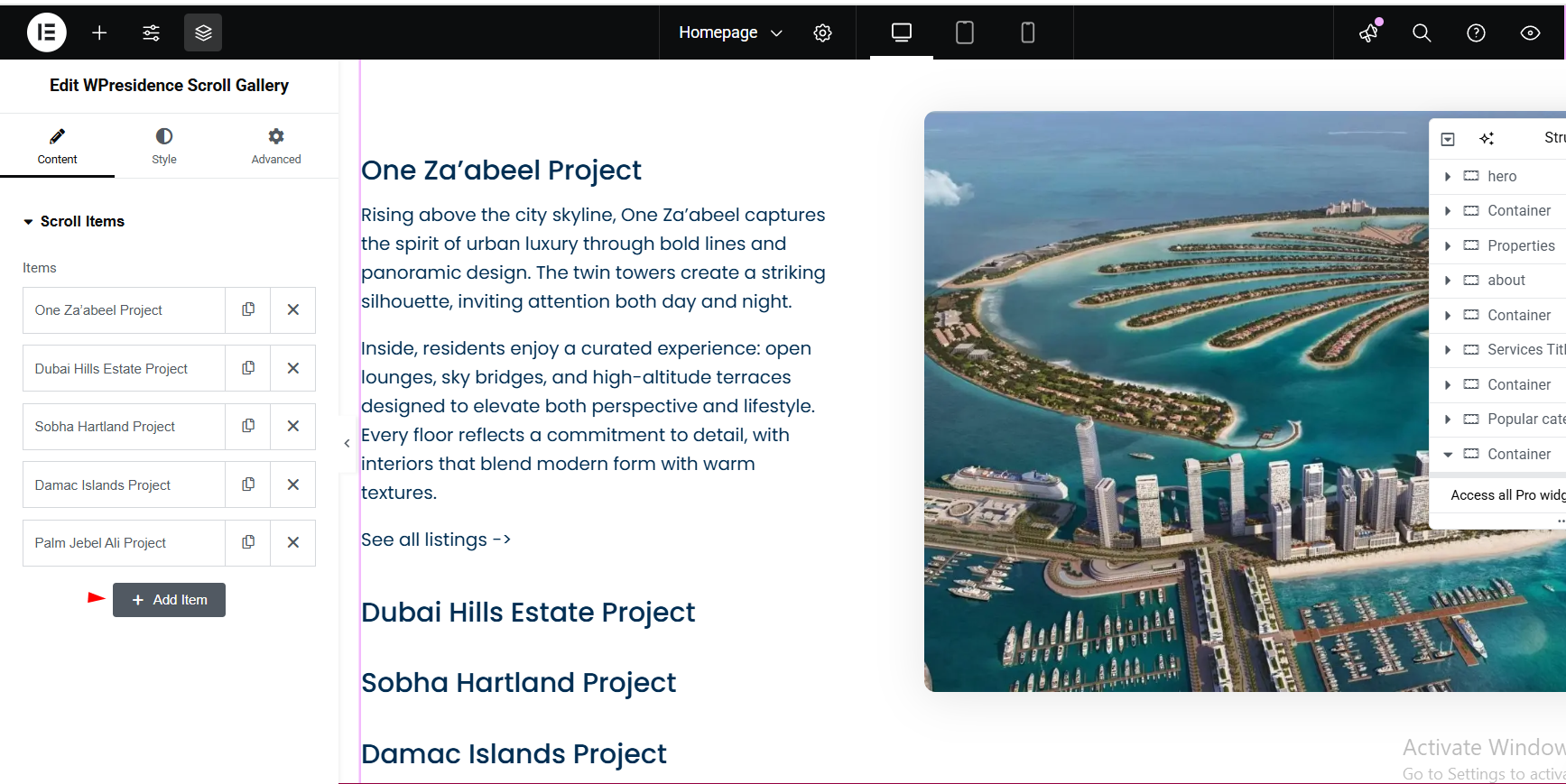Toggle the Structure layers icon
Image resolution: width=1566 pixels, height=784 pixels.
pyautogui.click(x=203, y=32)
